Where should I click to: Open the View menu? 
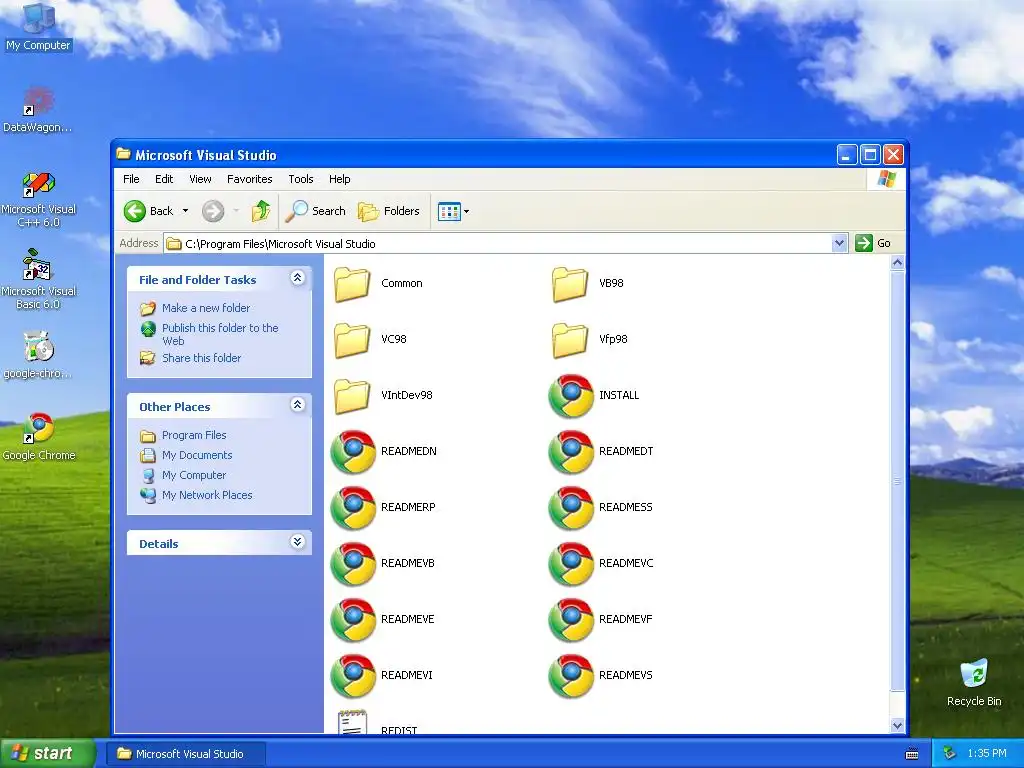click(200, 179)
